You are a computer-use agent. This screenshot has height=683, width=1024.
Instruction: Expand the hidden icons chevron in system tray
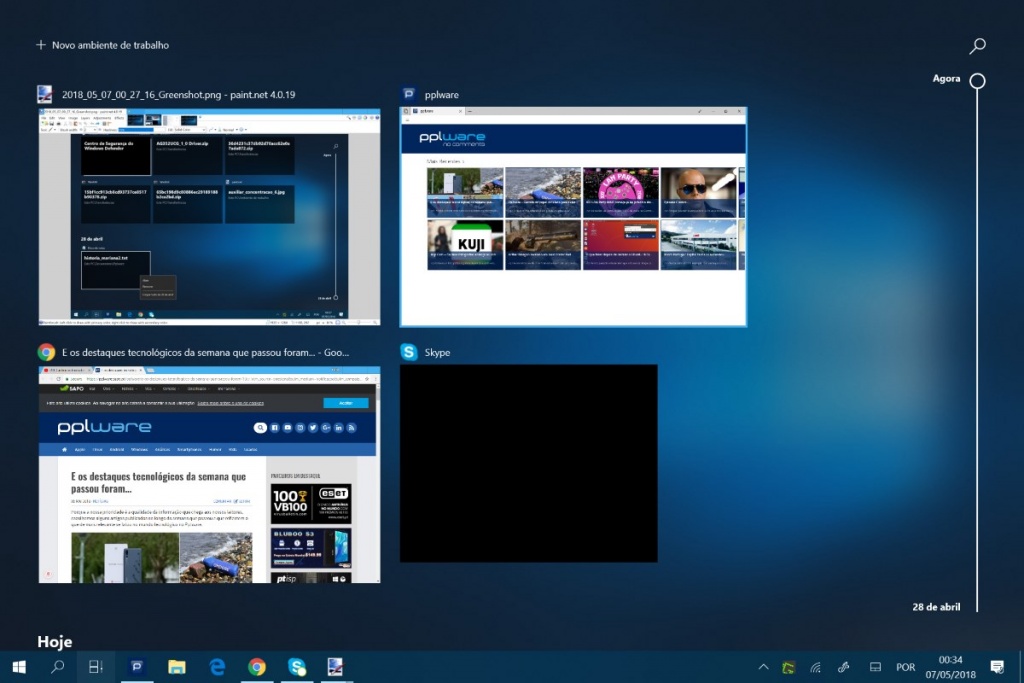click(763, 666)
